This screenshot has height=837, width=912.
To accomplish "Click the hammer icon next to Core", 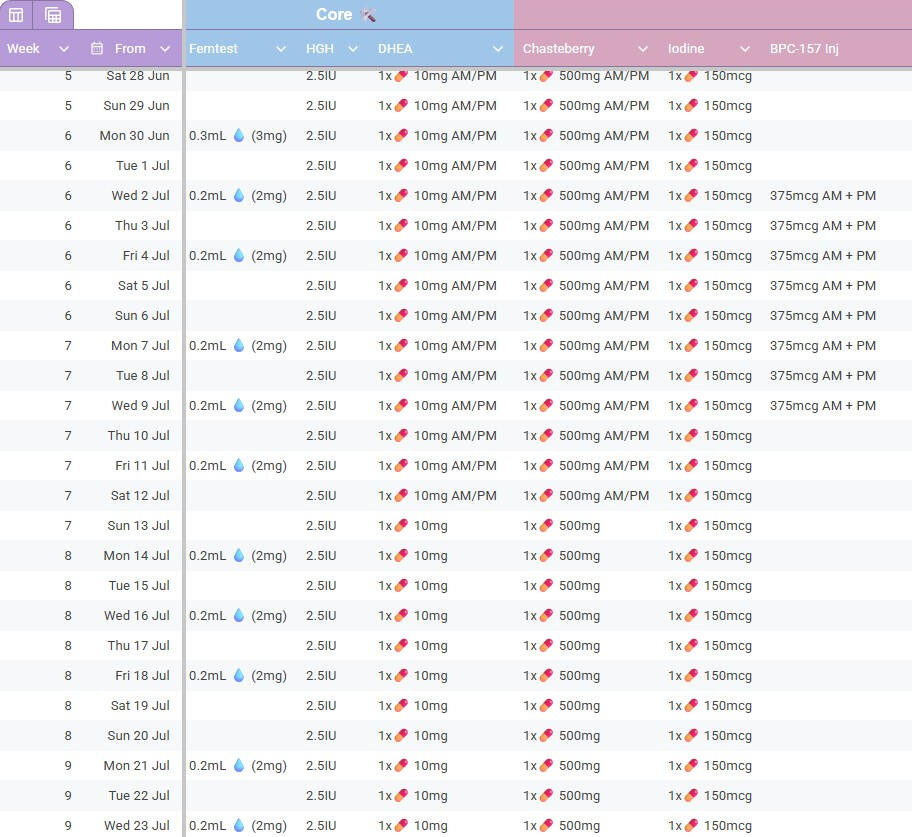I will [x=368, y=14].
